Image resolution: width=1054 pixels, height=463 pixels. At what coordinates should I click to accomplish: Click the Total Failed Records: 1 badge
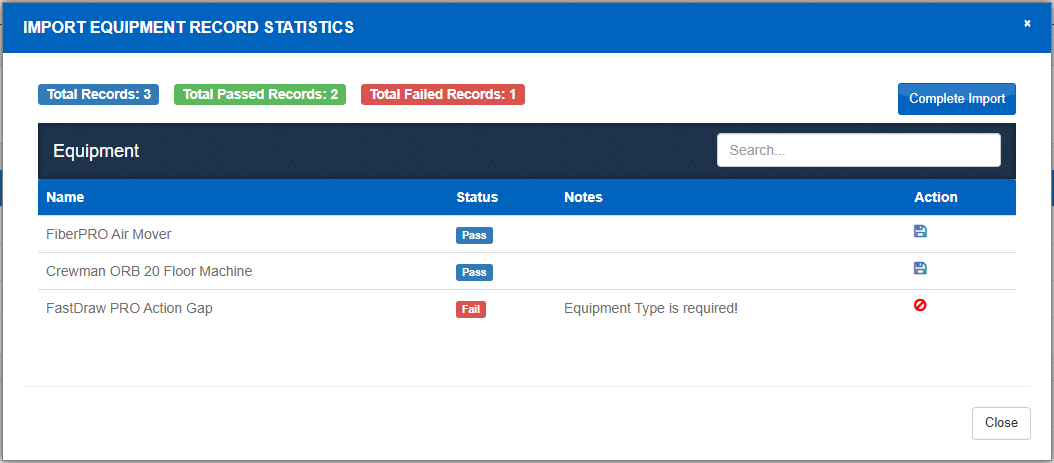[442, 94]
